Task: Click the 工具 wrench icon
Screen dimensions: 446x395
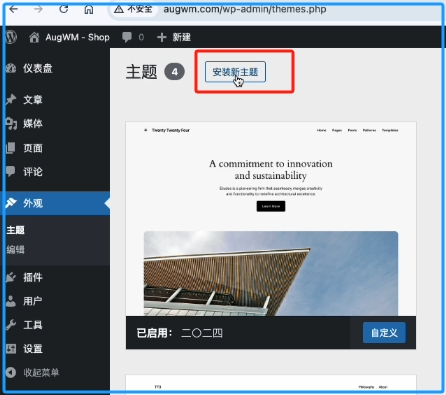Action: [11, 325]
